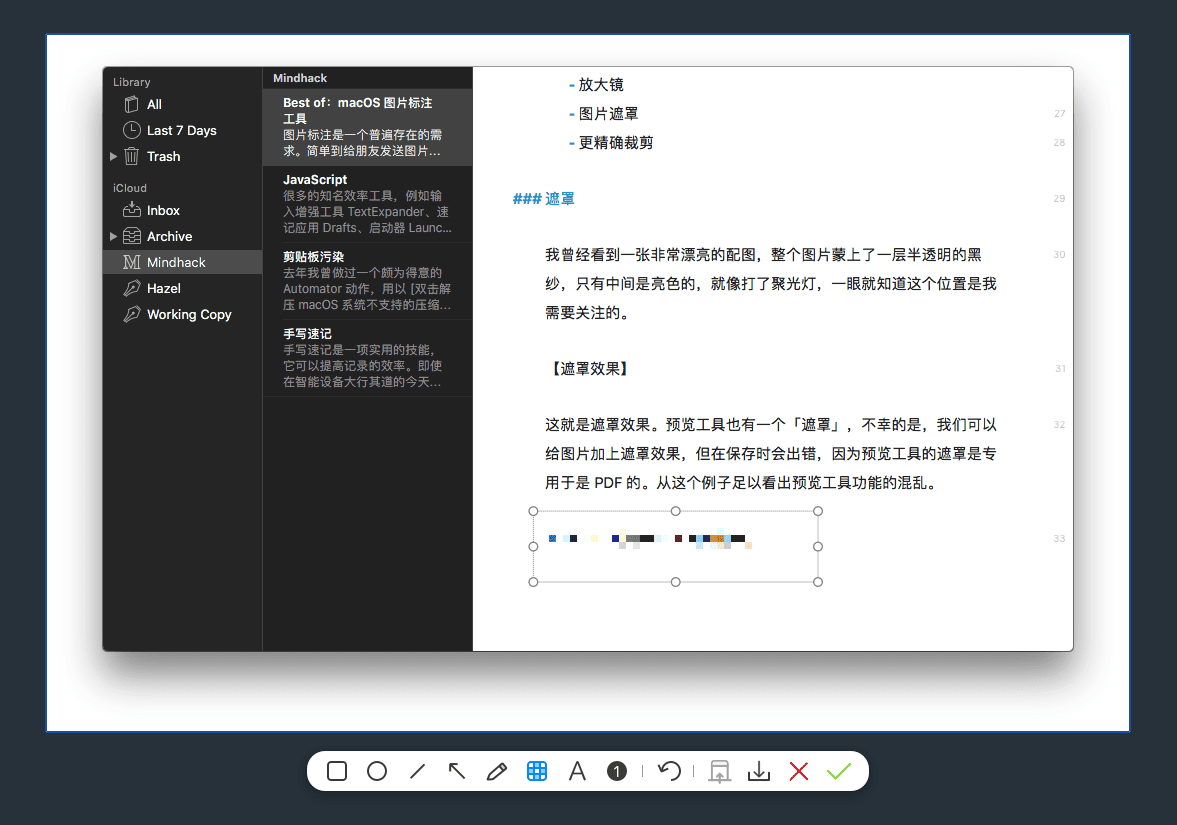Expand the Archive disclosure triangle
This screenshot has height=825, width=1177.
coord(114,236)
